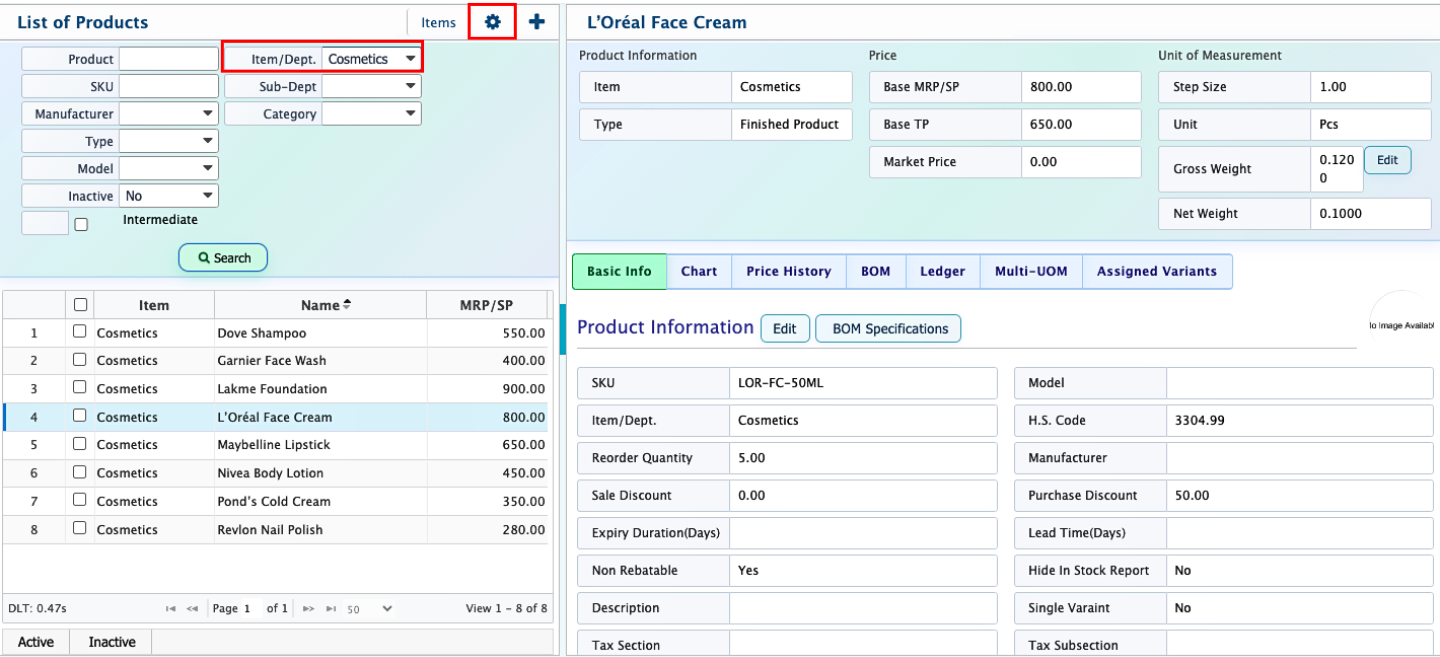Open the Multi-UOM tab
Screen dimensions: 1440x657
(x=1031, y=271)
